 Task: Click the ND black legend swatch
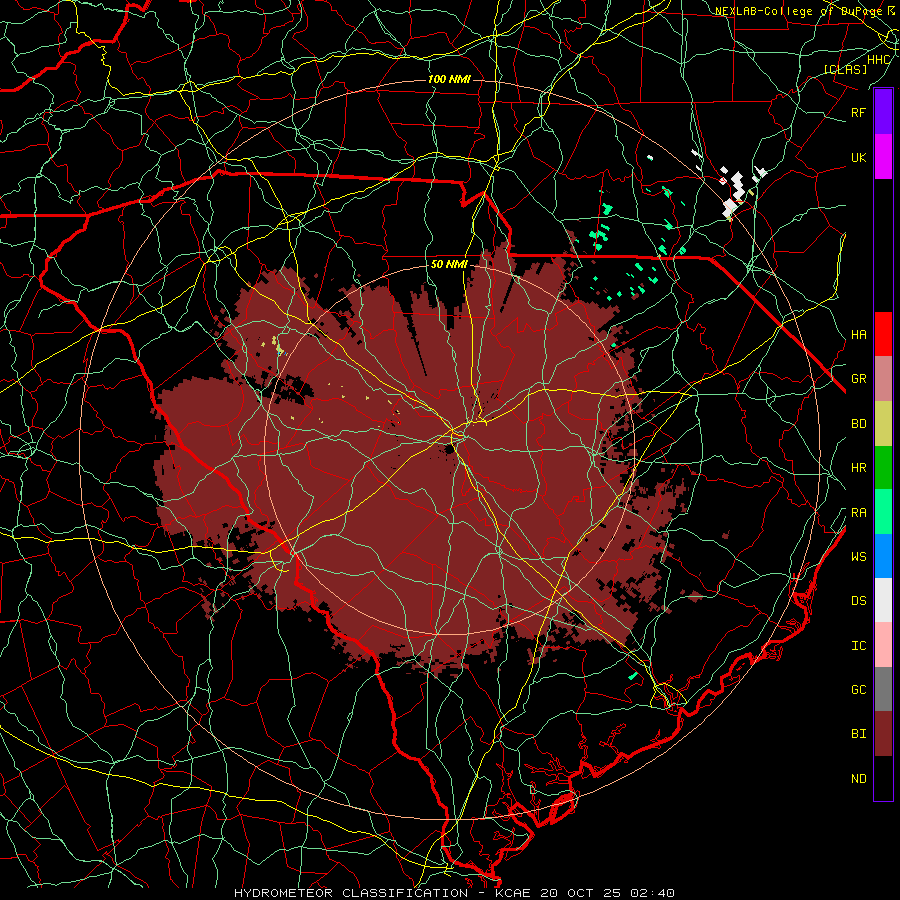click(883, 778)
